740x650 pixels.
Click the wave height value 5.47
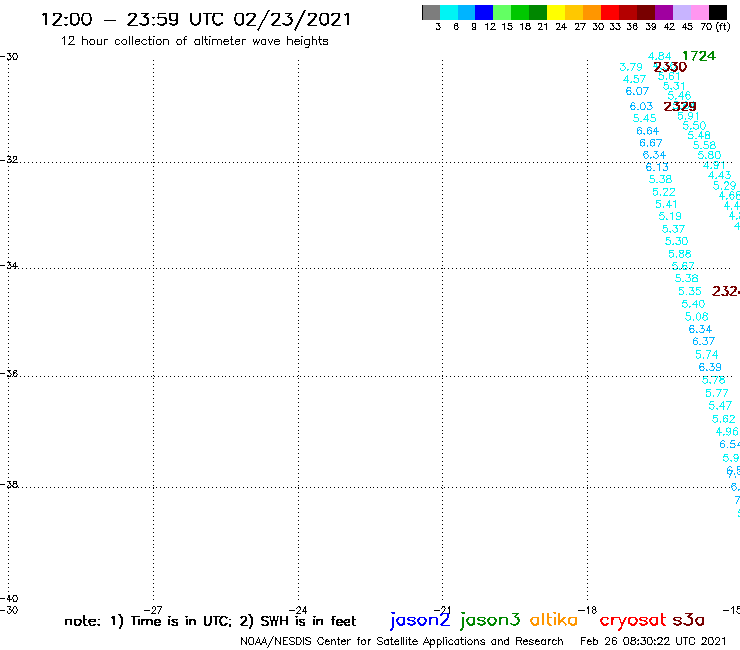point(720,405)
